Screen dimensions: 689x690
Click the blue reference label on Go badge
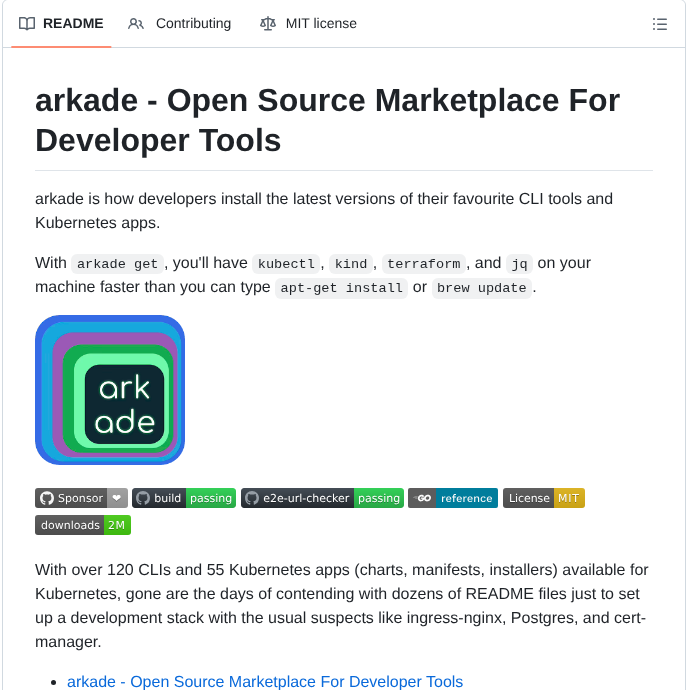click(467, 498)
